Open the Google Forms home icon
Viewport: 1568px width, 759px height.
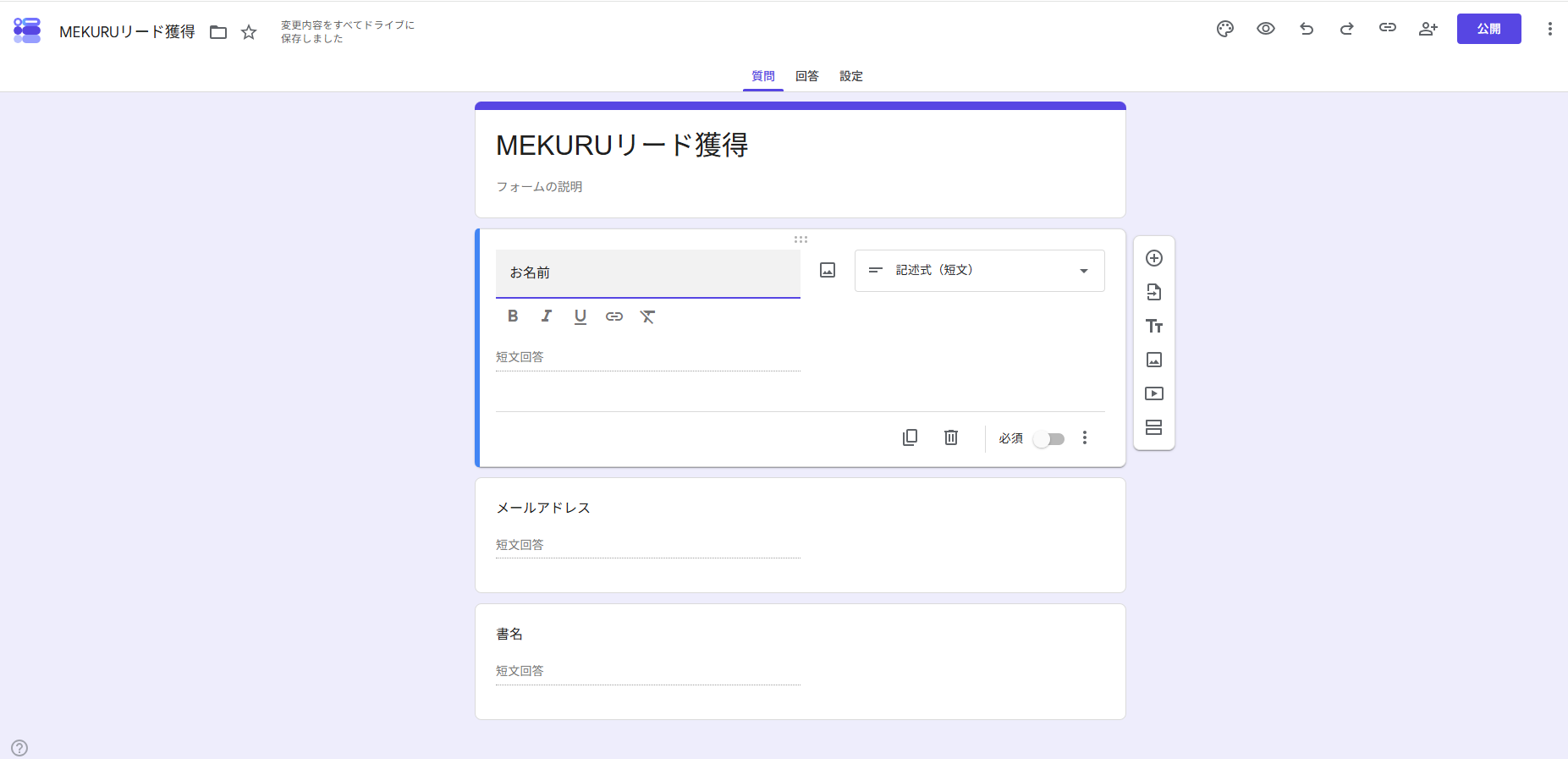pos(27,30)
